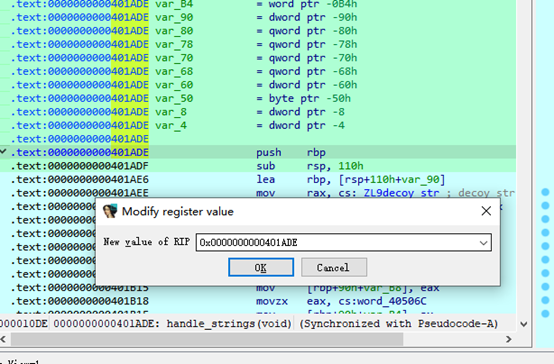Click the vertical scrollbar down arrow
The height and width of the screenshot is (364, 554).
pos(524,324)
